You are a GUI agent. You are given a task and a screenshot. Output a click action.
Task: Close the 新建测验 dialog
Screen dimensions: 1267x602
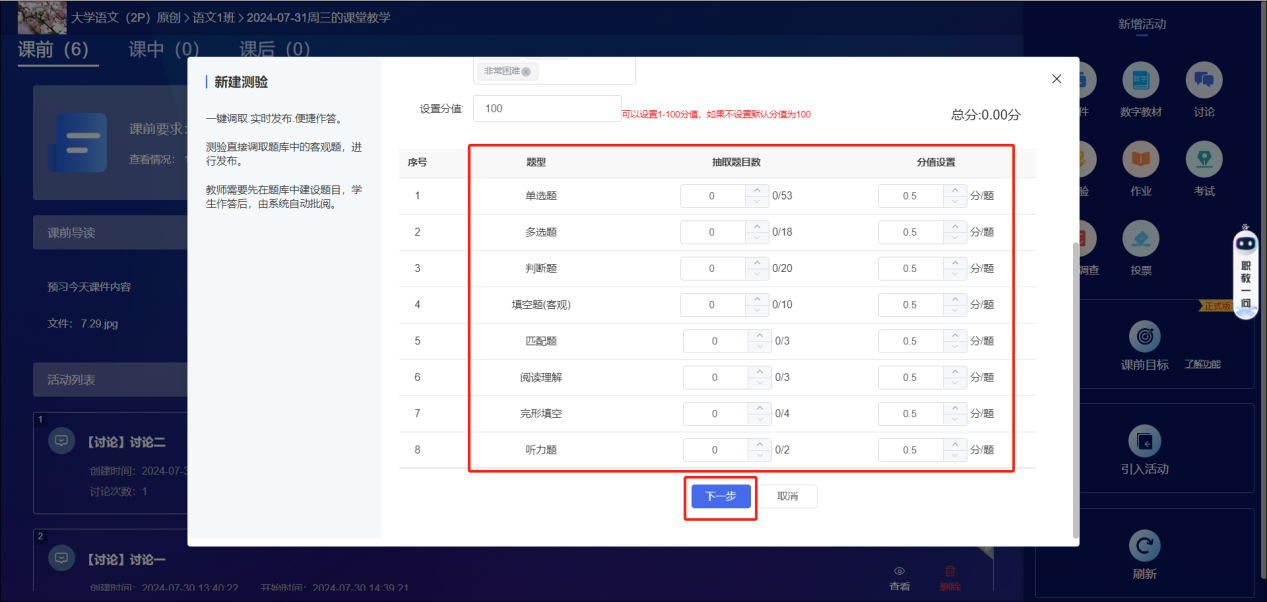coord(1056,79)
